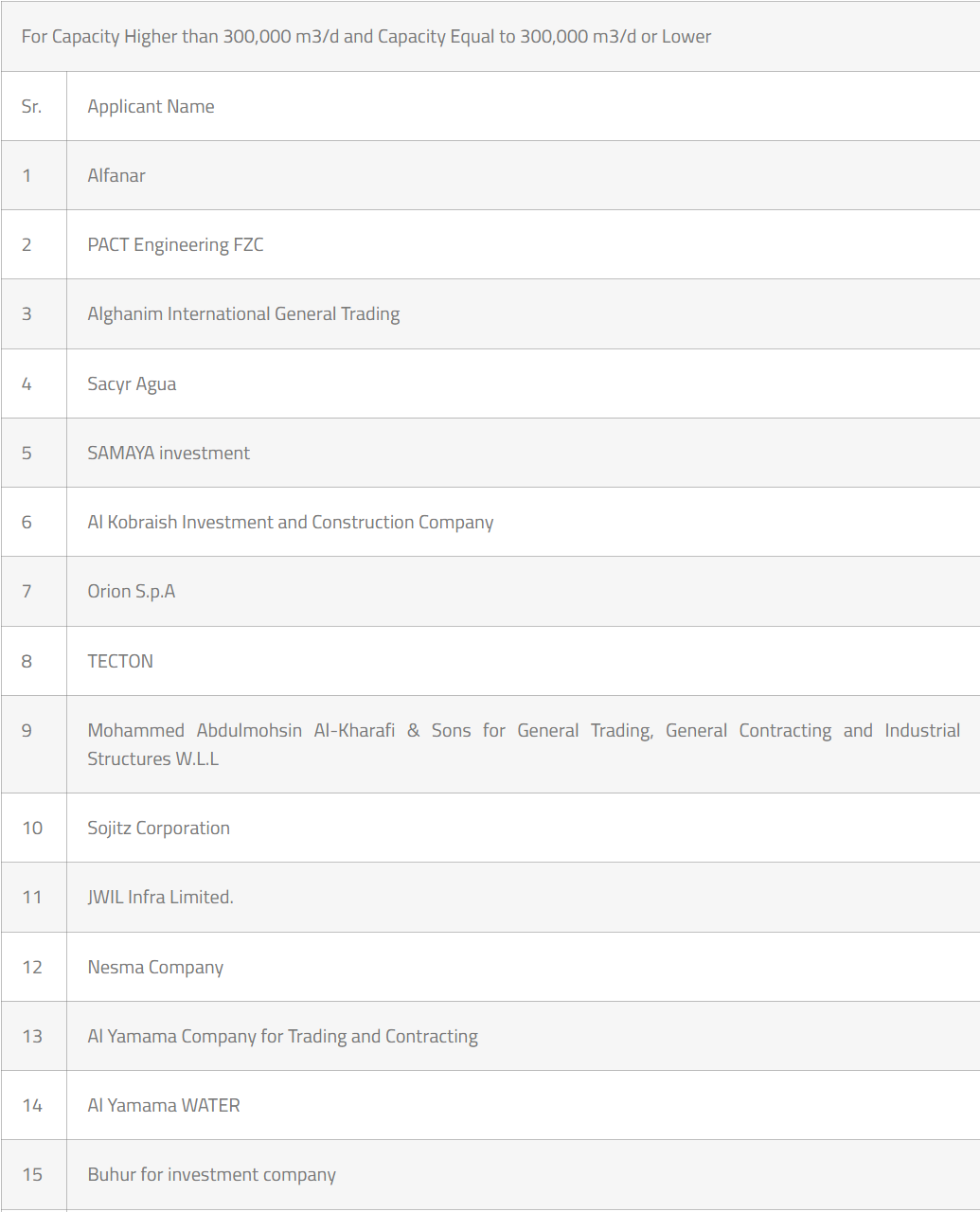Image resolution: width=980 pixels, height=1212 pixels.
Task: Select Alghanim International General Trading row
Action: pyautogui.click(x=243, y=314)
